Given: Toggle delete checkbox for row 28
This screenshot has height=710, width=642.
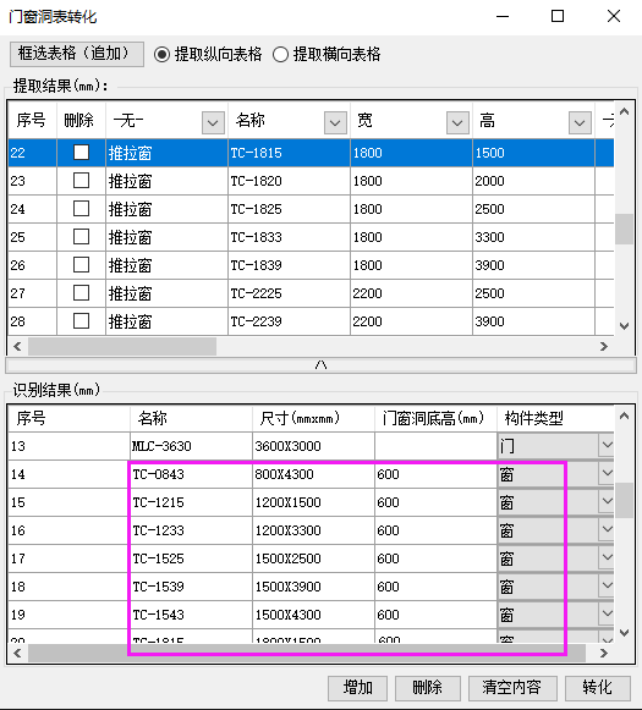Looking at the screenshot, I should [x=81, y=321].
